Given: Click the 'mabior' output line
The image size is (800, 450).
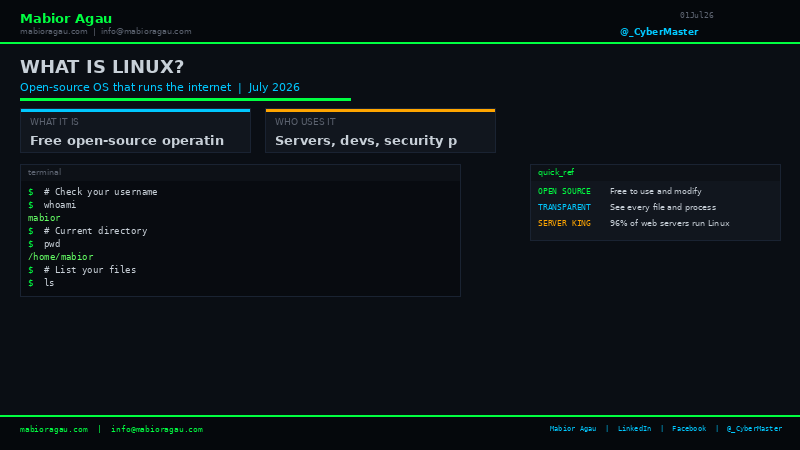Looking at the screenshot, I should pyautogui.click(x=44, y=218).
